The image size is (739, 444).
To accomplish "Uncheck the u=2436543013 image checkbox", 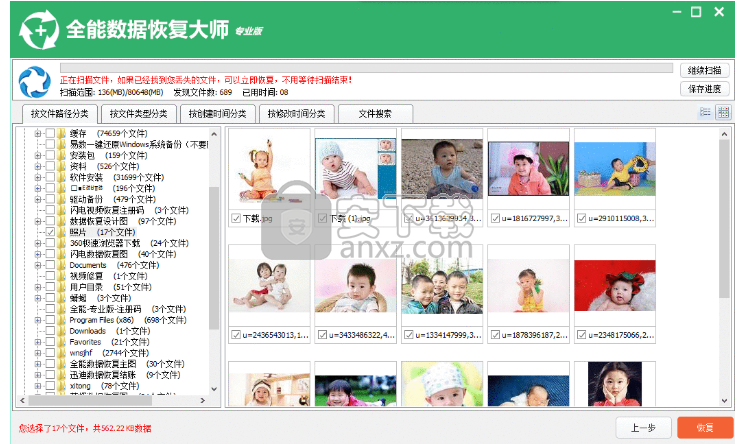I will 236,335.
